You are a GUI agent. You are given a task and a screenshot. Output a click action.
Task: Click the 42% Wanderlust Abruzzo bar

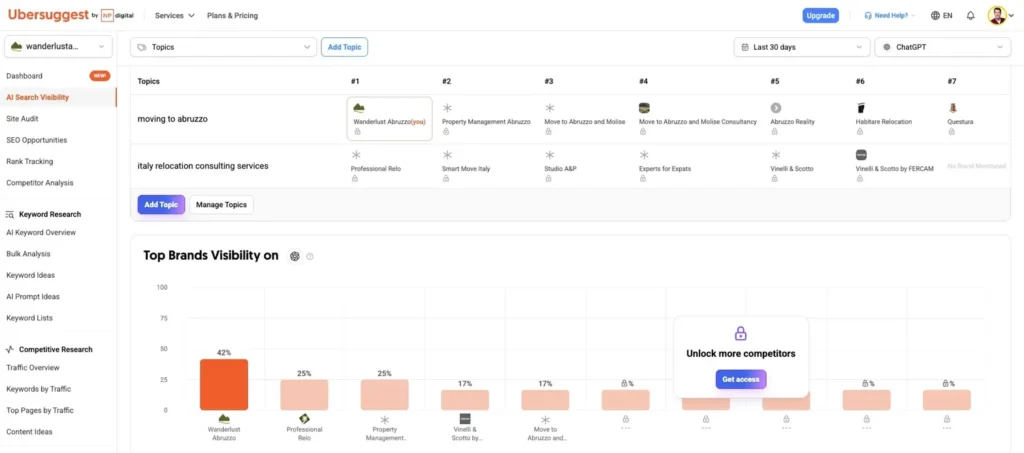[224, 384]
